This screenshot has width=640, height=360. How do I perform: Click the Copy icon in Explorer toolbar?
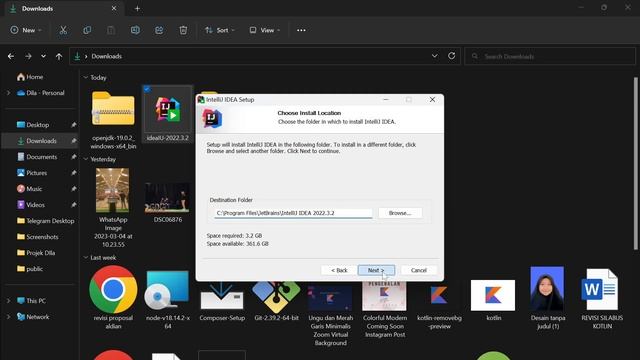[87, 30]
